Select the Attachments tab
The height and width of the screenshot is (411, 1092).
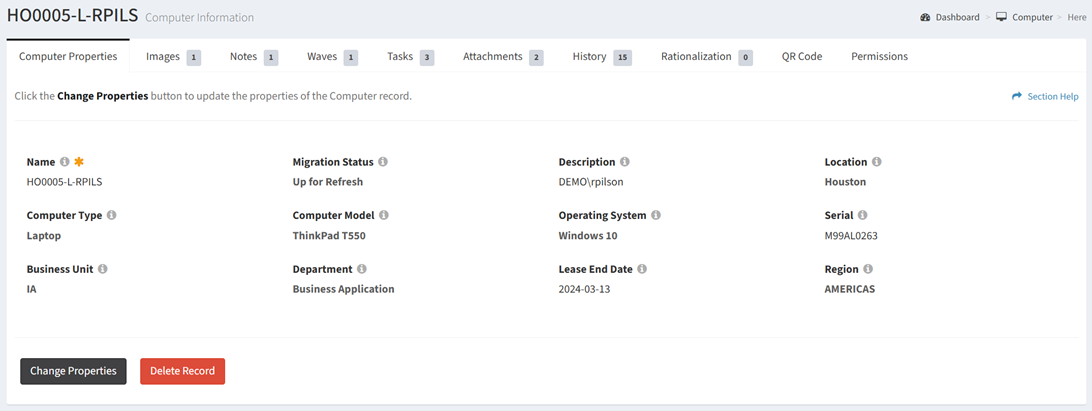click(502, 57)
